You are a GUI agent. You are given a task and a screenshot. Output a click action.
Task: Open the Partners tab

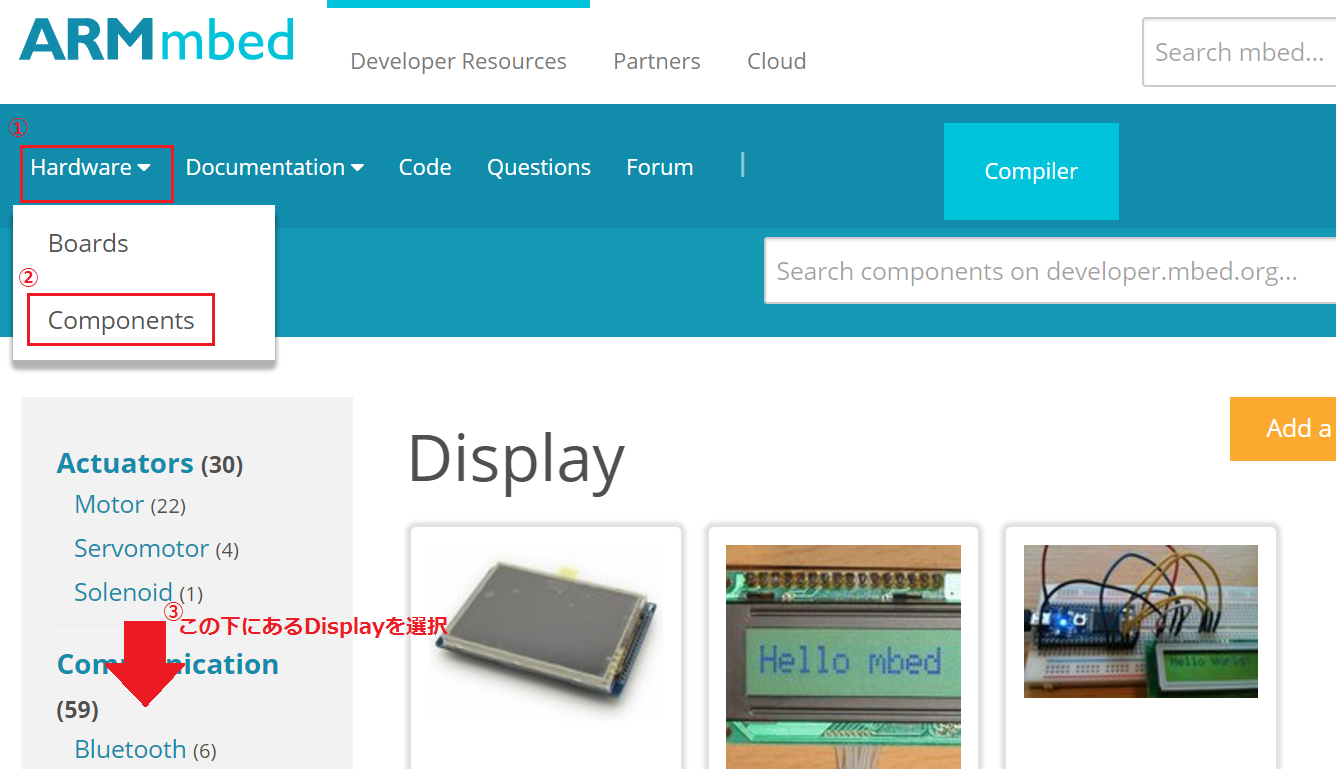(657, 61)
